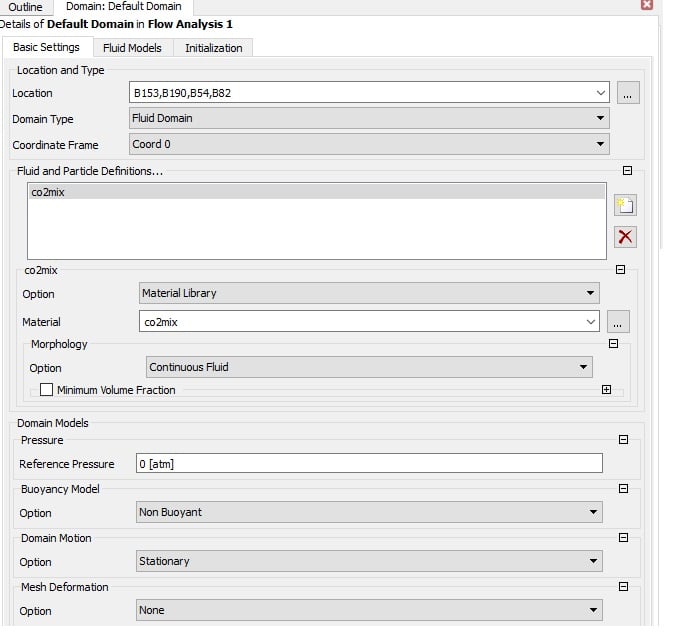The width and height of the screenshot is (676, 644).
Task: Open the Domain Type dropdown
Action: 369,118
